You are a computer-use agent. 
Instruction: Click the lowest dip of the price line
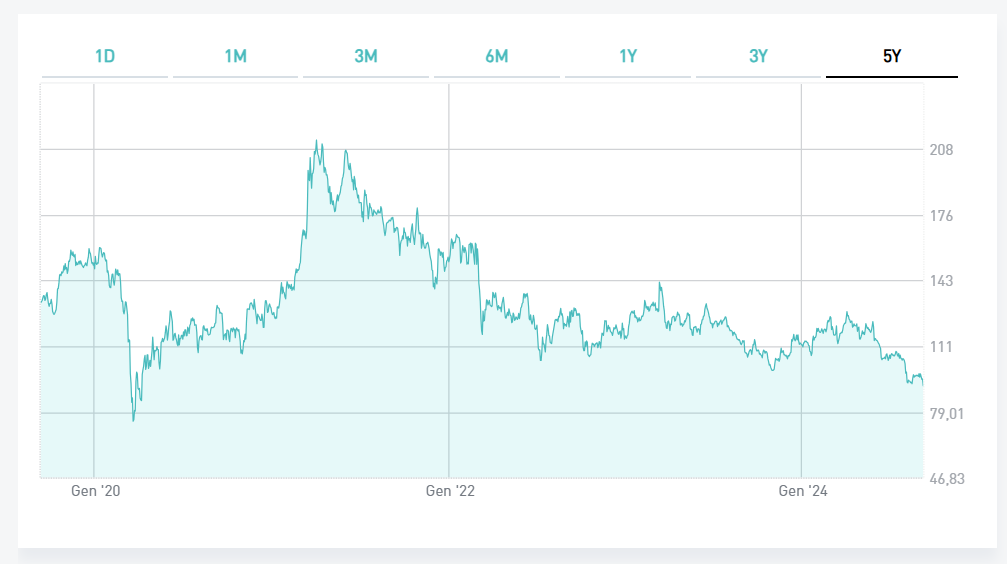[134, 420]
